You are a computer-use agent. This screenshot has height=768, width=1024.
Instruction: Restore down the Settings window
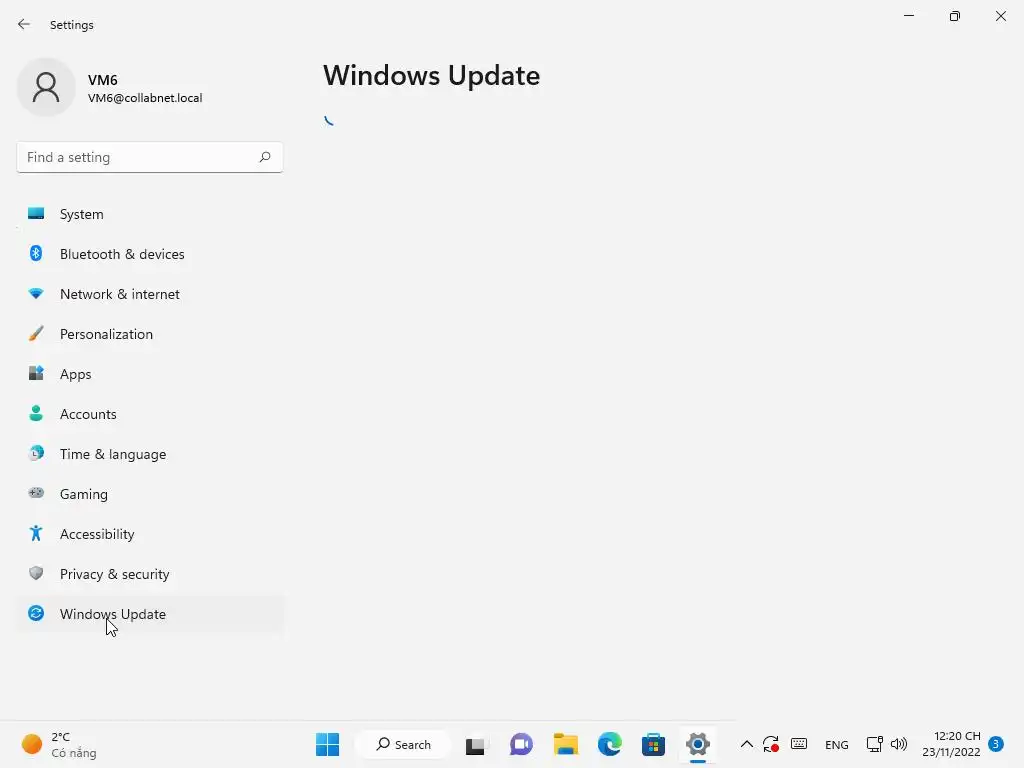(955, 16)
